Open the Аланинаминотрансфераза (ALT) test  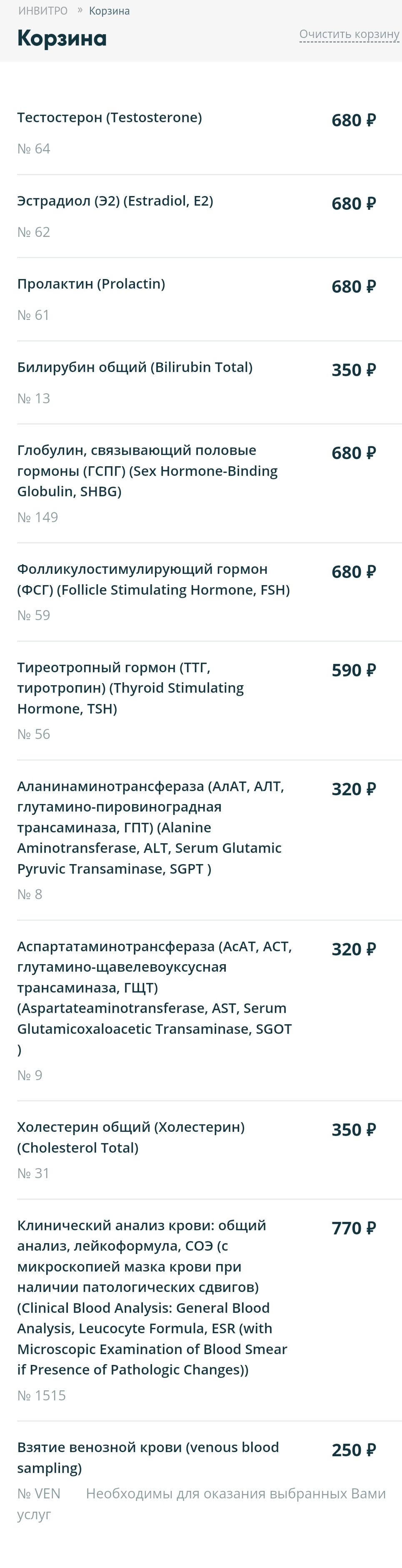pos(150,827)
